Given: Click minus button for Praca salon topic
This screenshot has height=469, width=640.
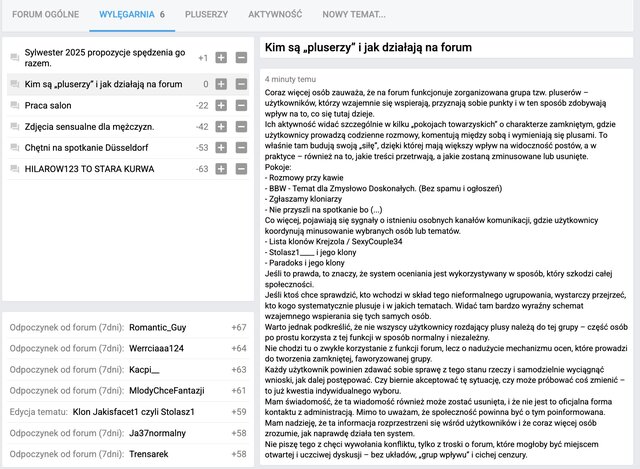Looking at the screenshot, I should pyautogui.click(x=241, y=105).
